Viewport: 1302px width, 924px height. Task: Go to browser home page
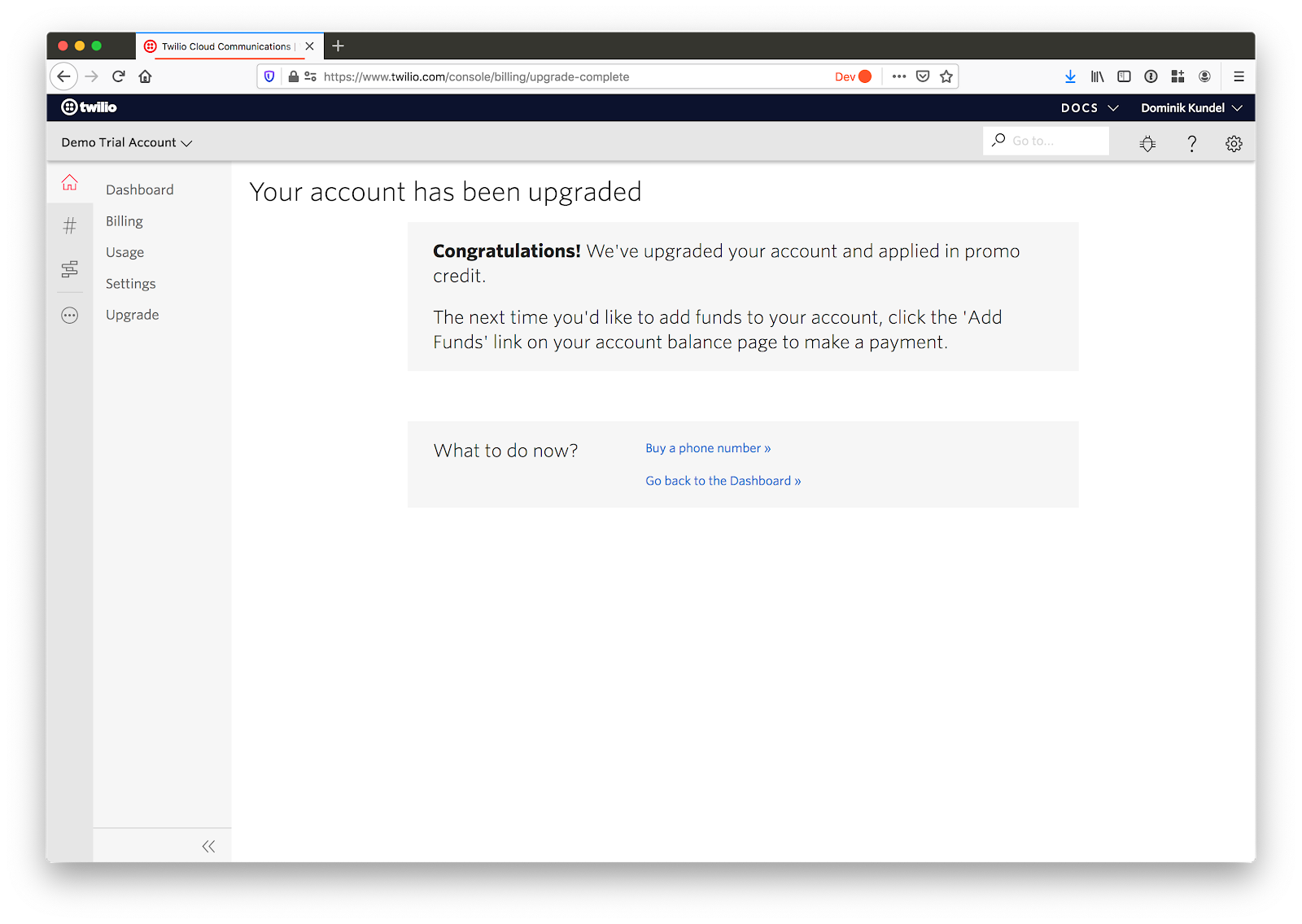(146, 76)
